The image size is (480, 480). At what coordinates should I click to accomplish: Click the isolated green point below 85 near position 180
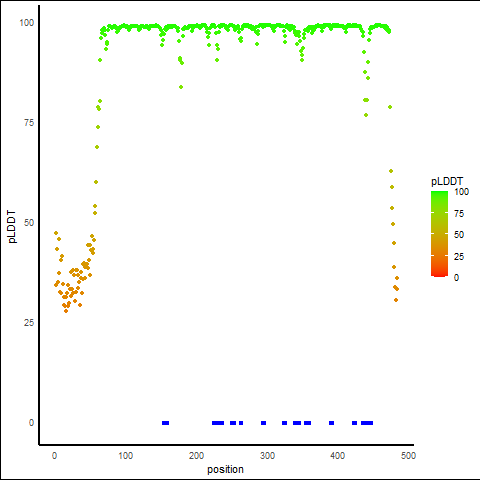(181, 87)
